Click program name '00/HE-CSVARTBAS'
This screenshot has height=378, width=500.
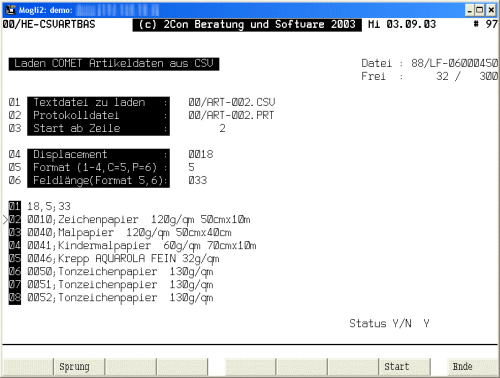[x=49, y=24]
